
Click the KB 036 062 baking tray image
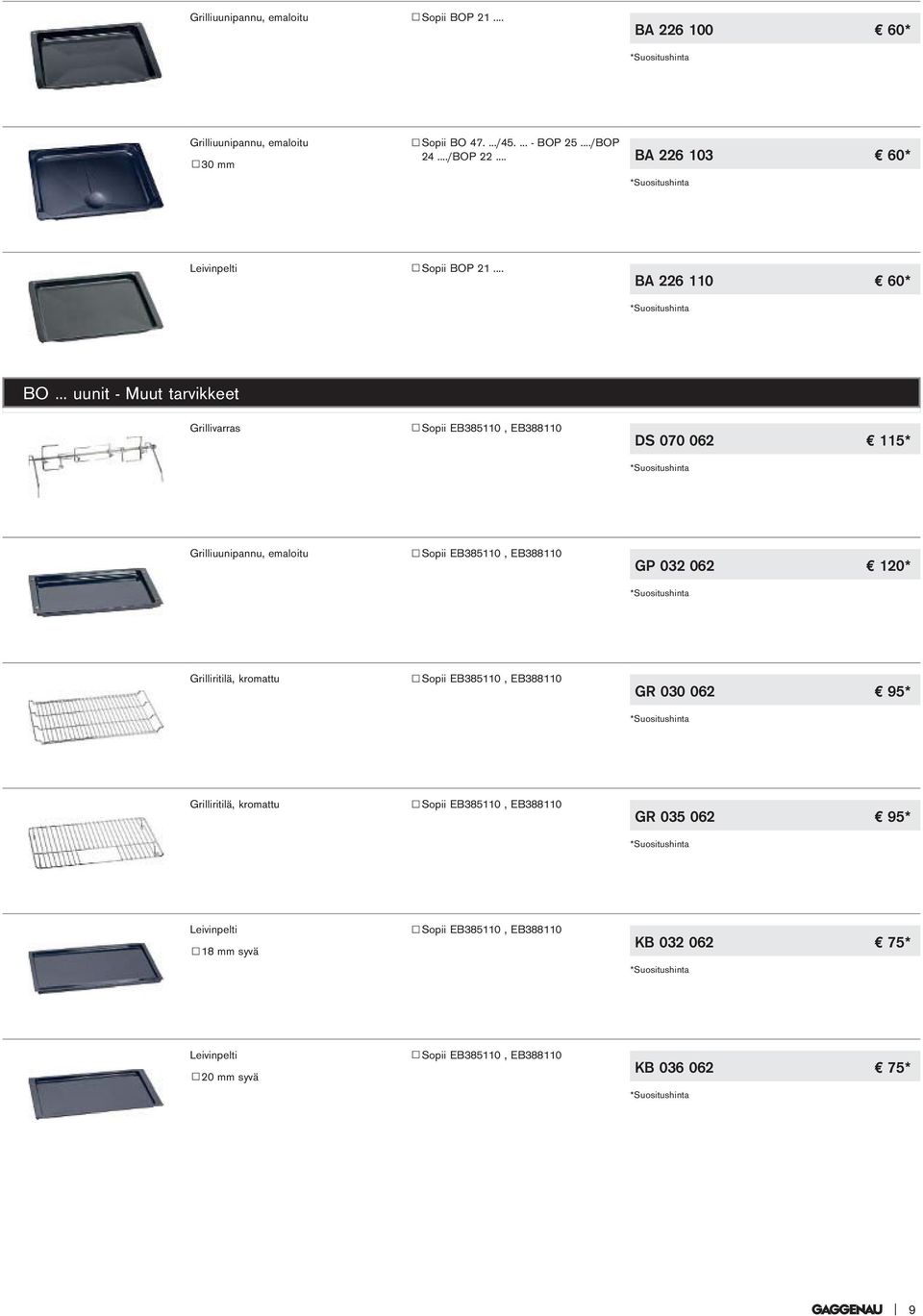96,1093
